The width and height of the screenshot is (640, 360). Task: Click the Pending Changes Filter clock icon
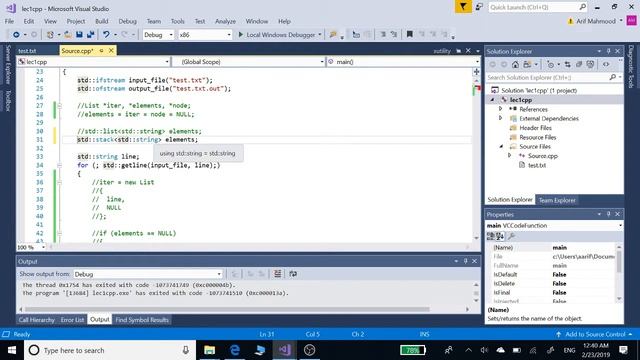[x=551, y=64]
